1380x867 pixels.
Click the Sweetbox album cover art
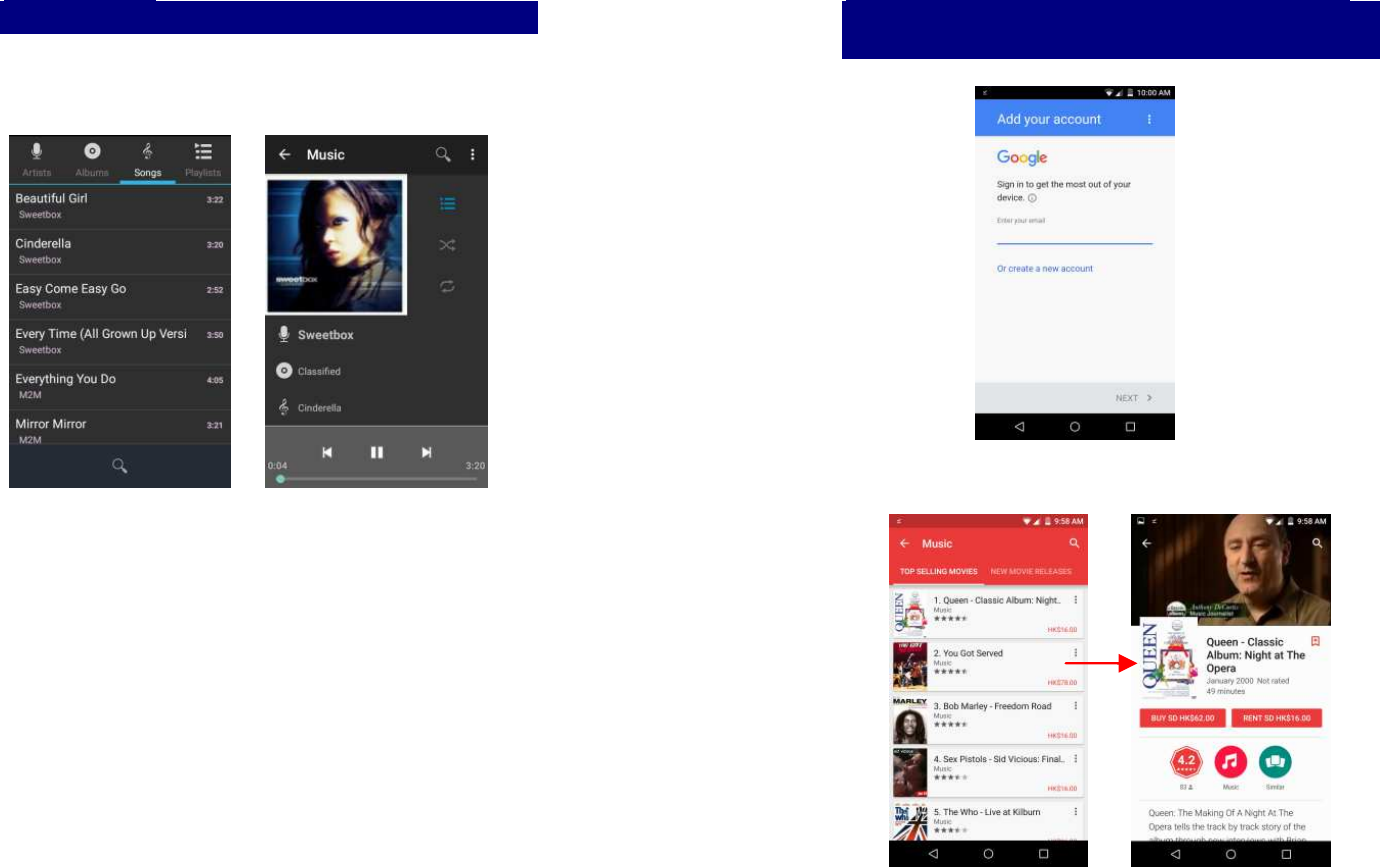[336, 245]
